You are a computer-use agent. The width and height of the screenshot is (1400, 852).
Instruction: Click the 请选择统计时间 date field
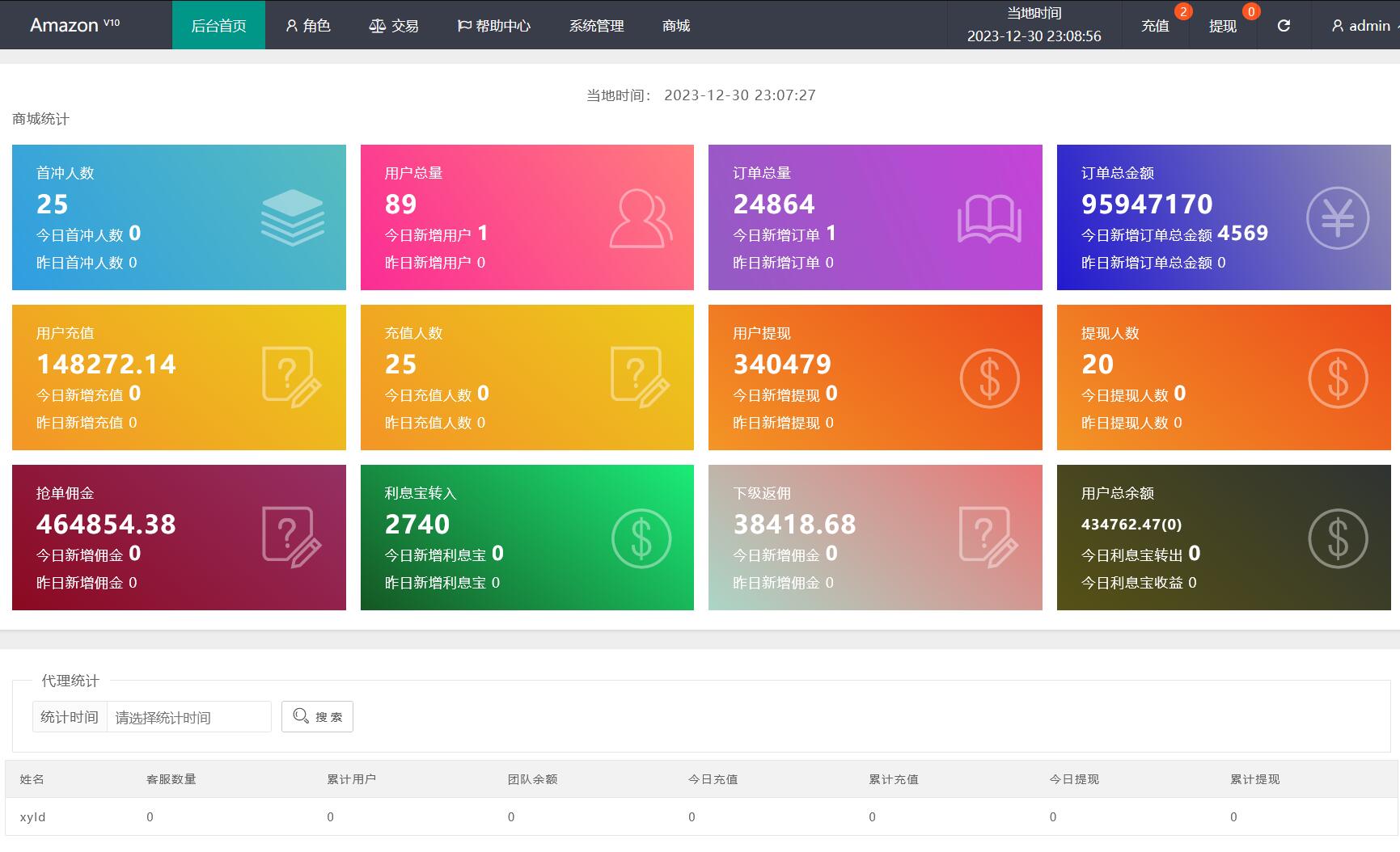pyautogui.click(x=189, y=717)
